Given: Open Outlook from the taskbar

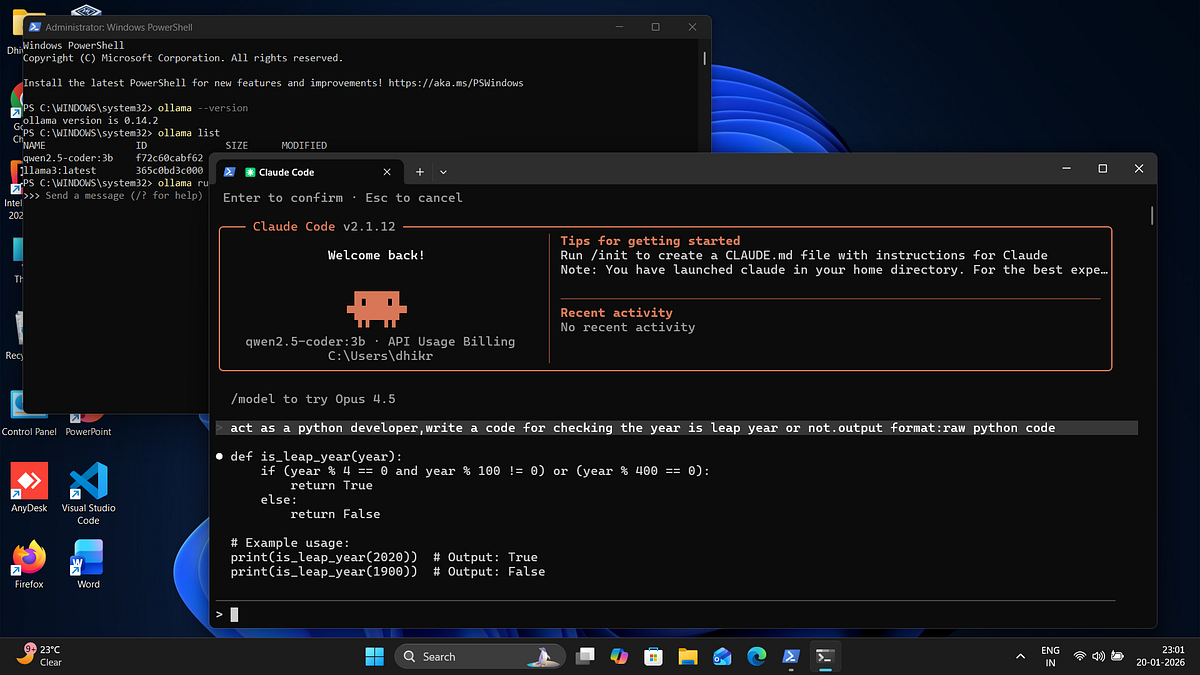Looking at the screenshot, I should click(722, 656).
